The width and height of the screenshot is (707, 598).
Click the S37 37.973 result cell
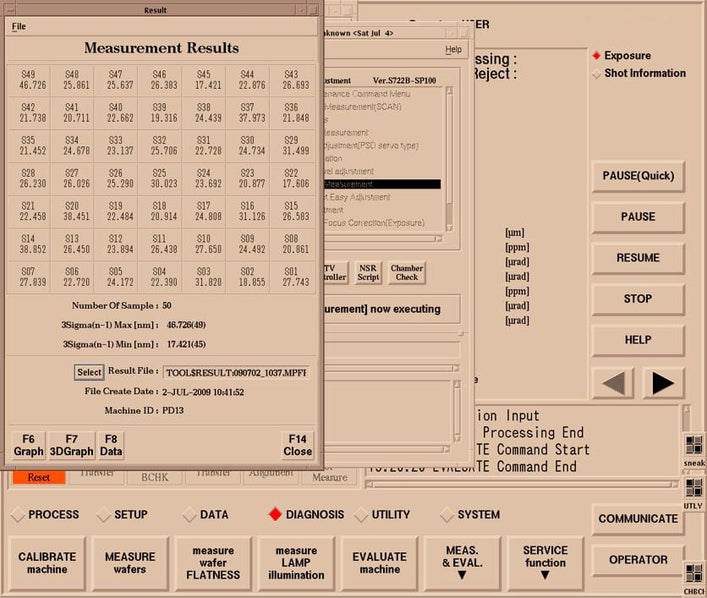[248, 112]
